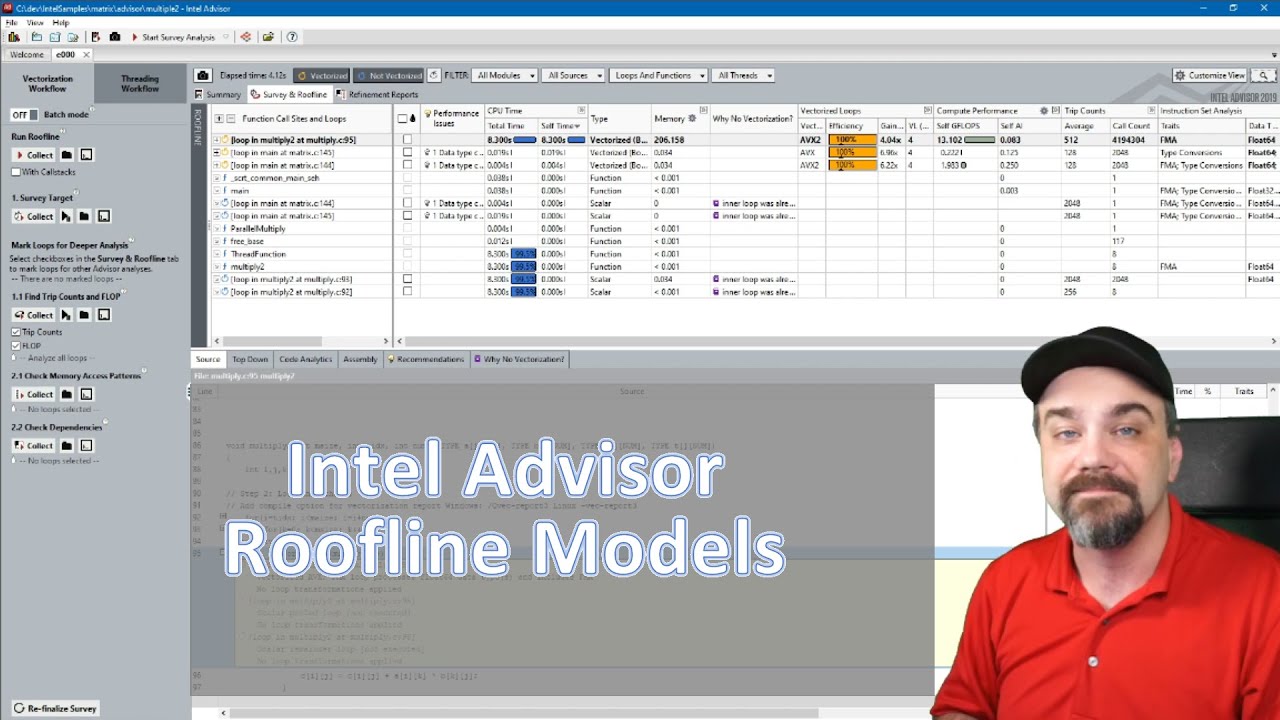Screen dimensions: 1280x720
Task: Uncheck the Trip Counts checkbox
Action: [x=16, y=332]
